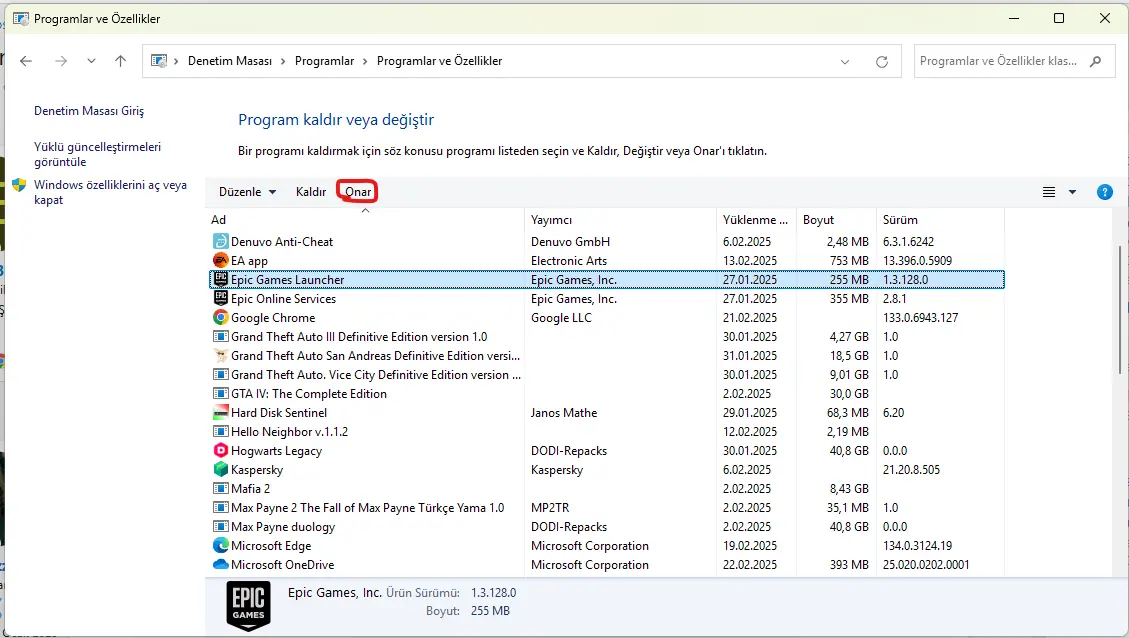The image size is (1129, 638).
Task: Open recent locations chevron dropdown
Action: tap(91, 61)
